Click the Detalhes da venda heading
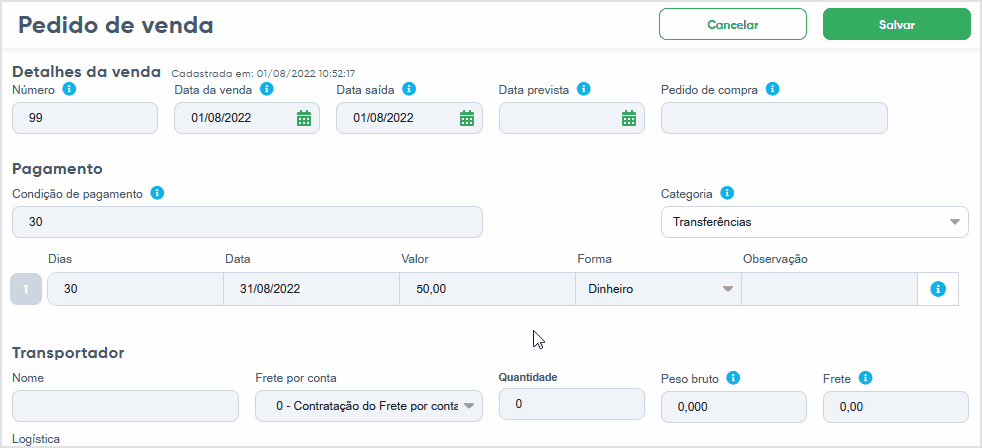Screen dimensions: 982x448 point(86,71)
